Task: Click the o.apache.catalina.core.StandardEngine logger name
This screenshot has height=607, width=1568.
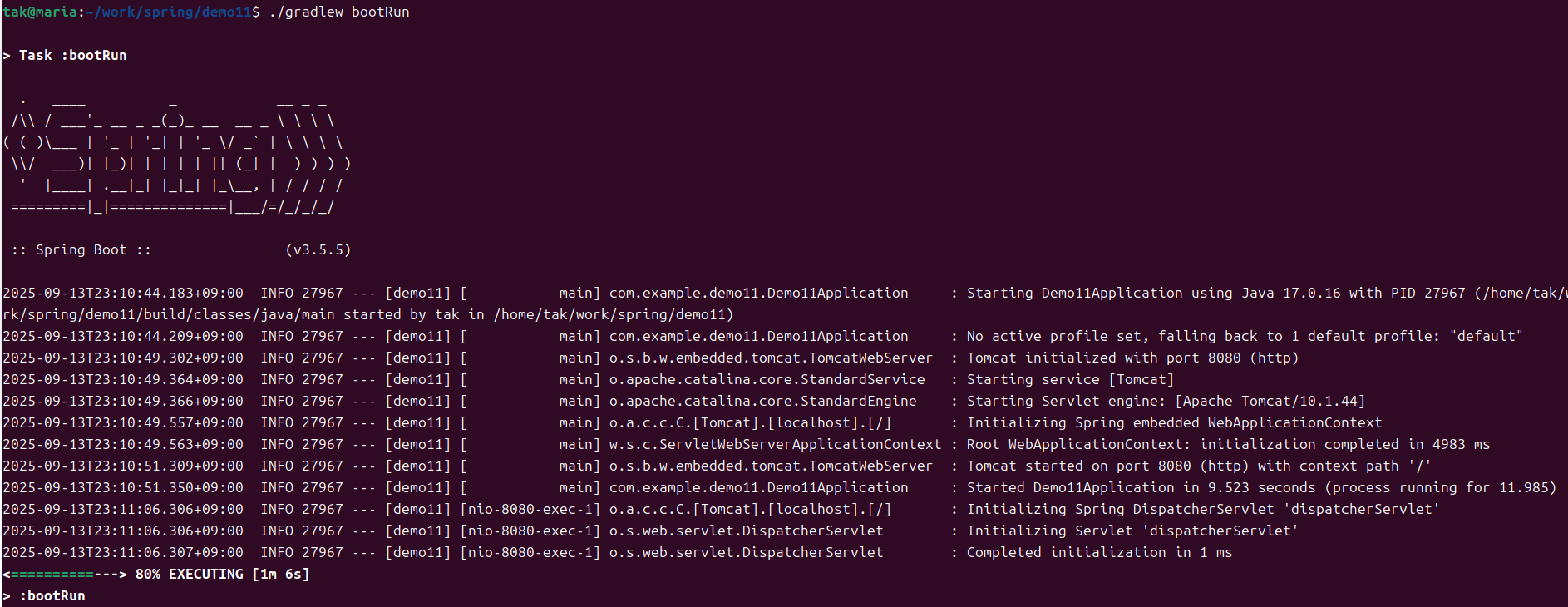Action: pos(762,401)
